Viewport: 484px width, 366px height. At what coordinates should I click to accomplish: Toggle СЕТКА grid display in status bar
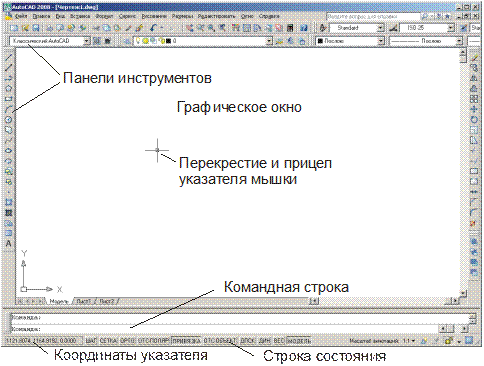pos(108,341)
